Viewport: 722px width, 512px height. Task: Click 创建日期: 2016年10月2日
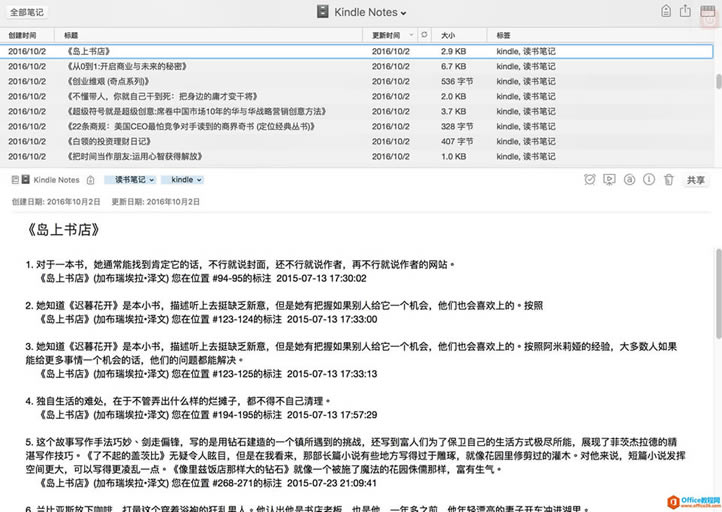point(56,202)
